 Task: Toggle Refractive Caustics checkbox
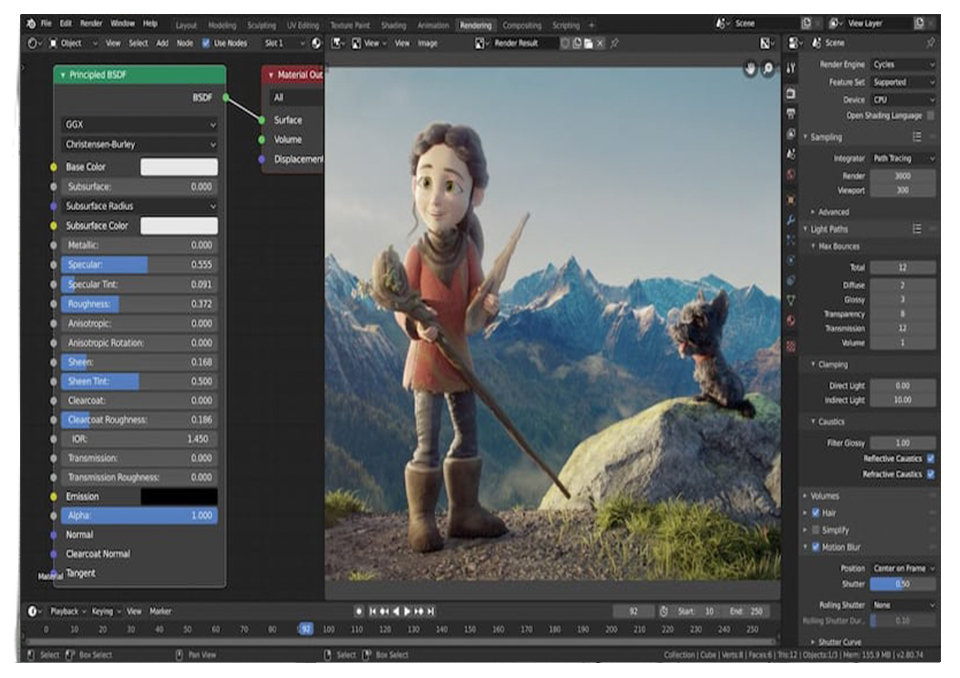(x=931, y=474)
